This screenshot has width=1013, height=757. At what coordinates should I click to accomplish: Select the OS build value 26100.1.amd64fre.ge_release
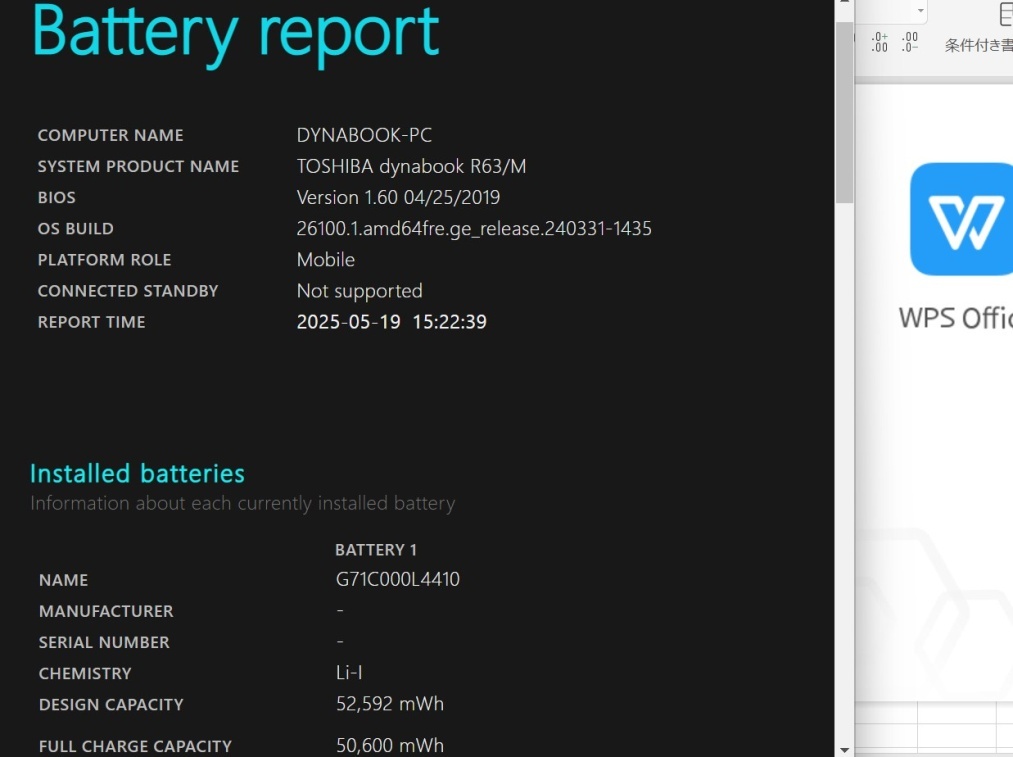[474, 229]
